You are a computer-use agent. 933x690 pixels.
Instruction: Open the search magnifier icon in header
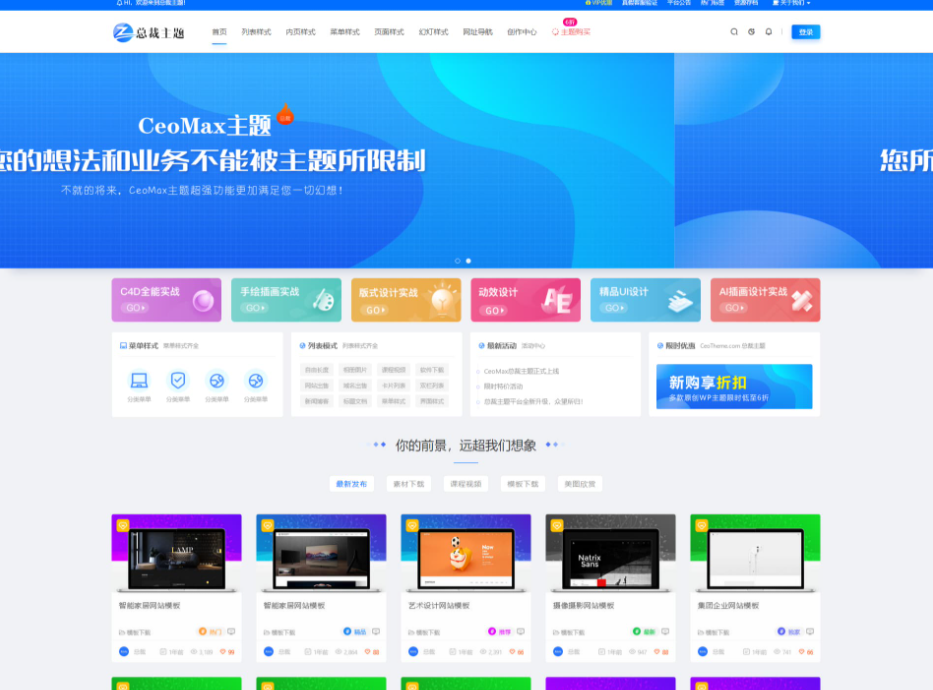(734, 32)
